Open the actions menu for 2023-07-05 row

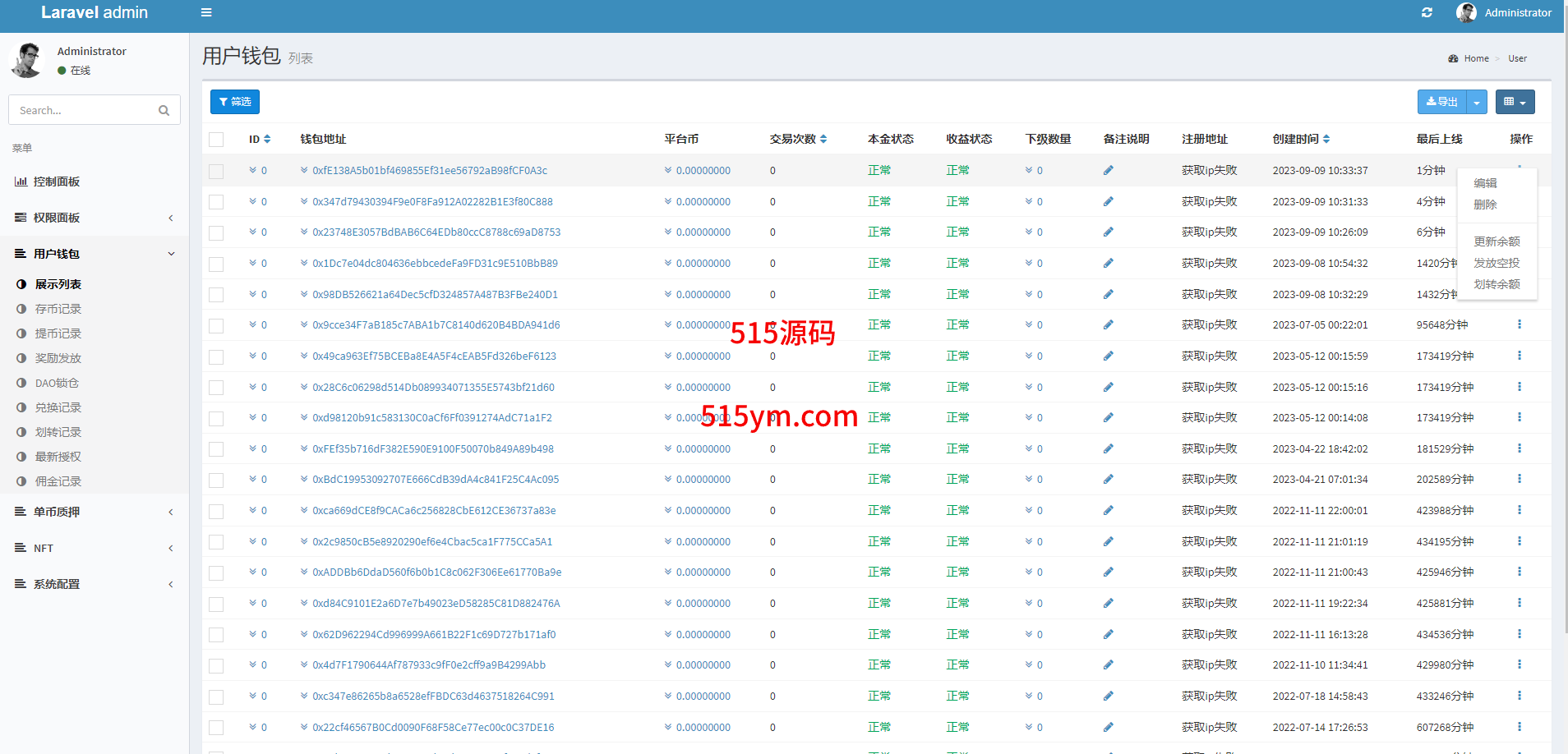coord(1519,324)
